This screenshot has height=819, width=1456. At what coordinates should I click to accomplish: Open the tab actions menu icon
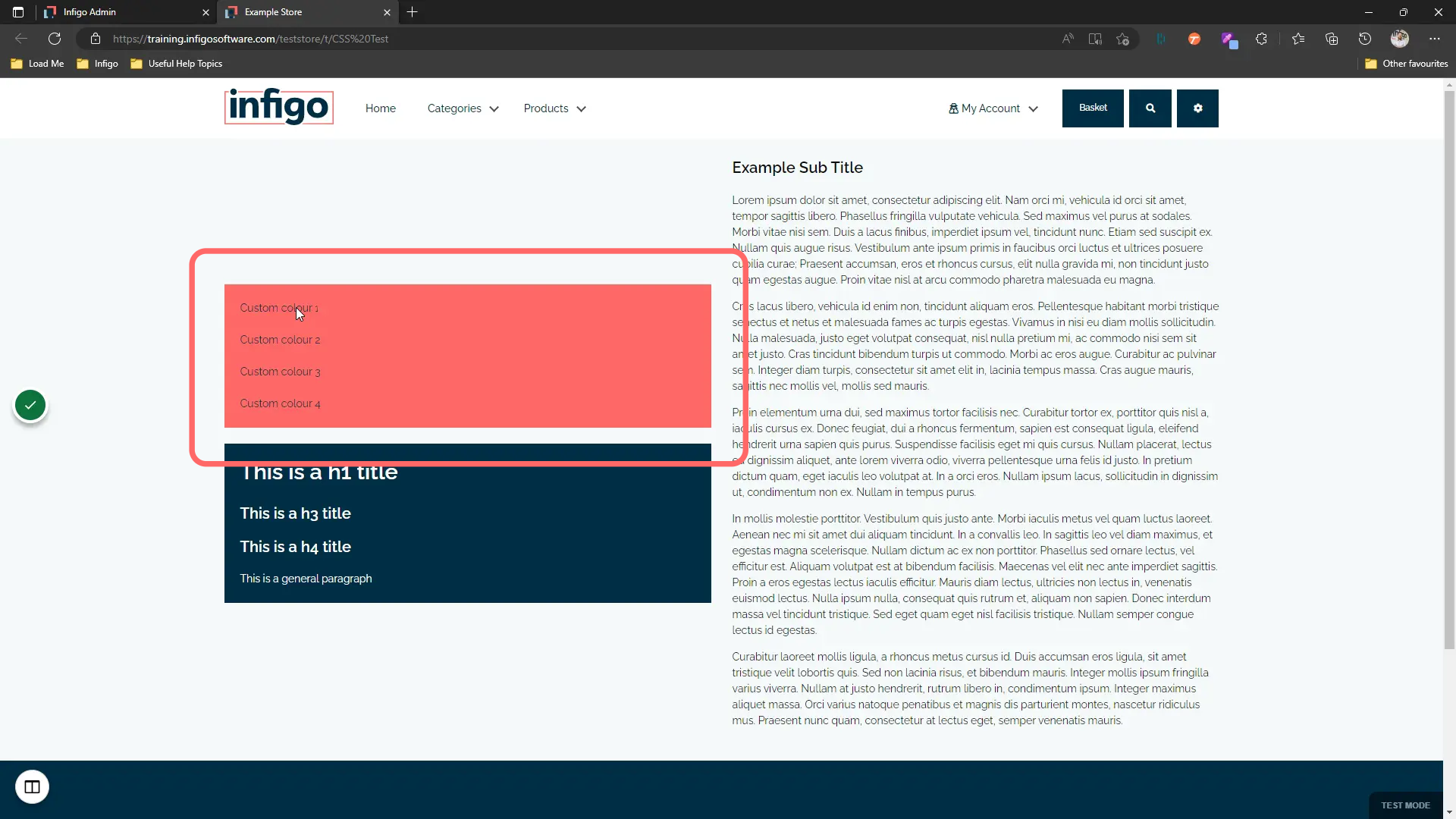click(18, 12)
